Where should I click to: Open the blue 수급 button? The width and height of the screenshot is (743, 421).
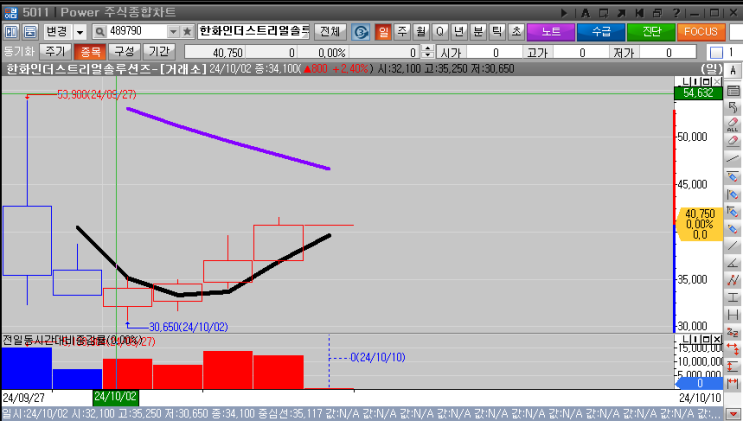[x=601, y=32]
